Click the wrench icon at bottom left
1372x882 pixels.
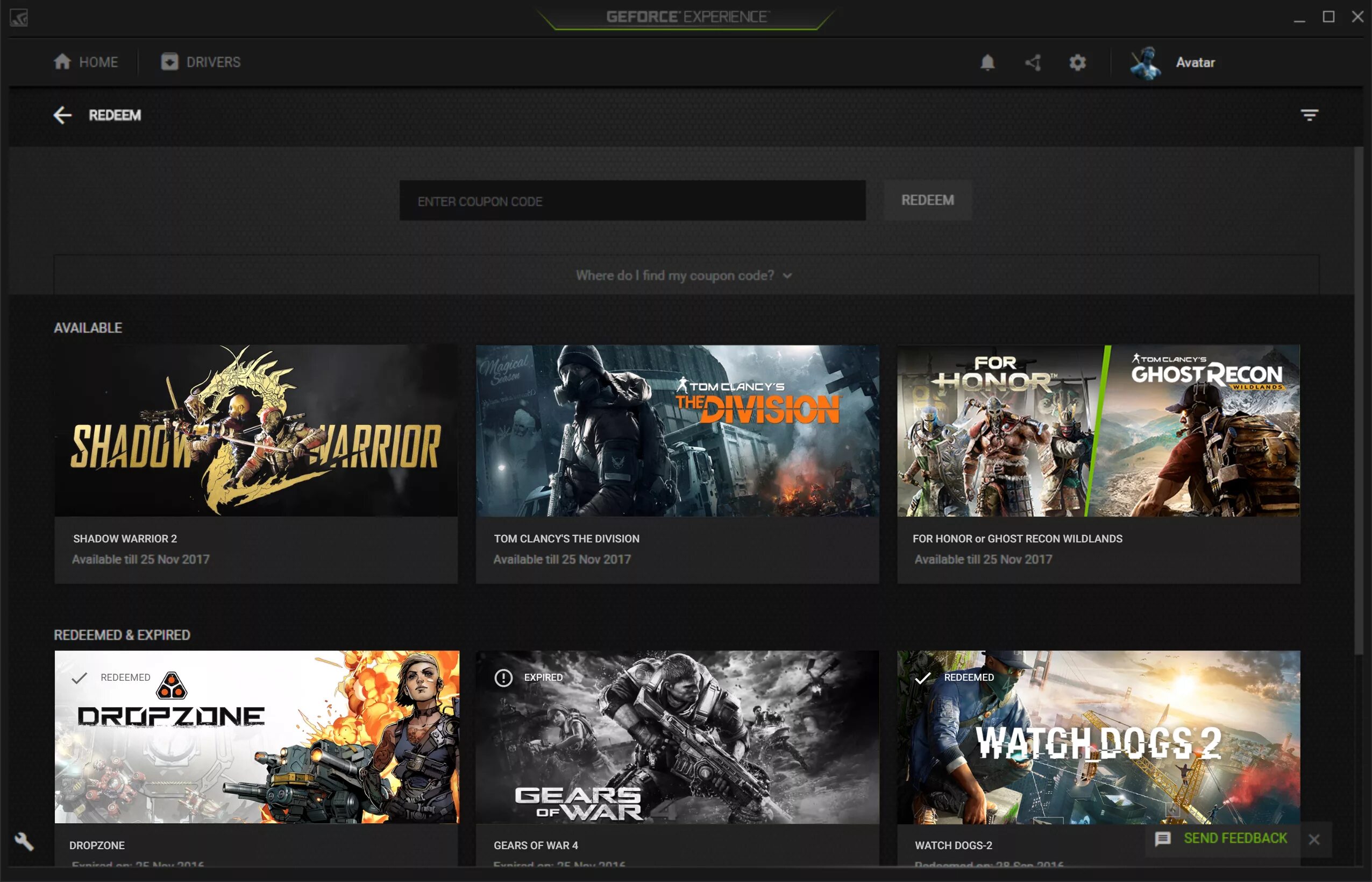(24, 841)
